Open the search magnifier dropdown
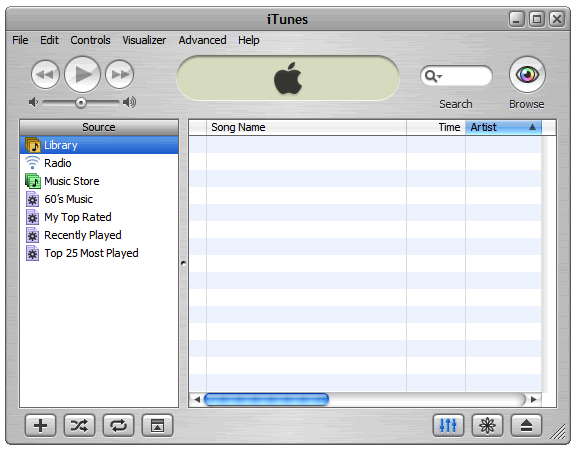 tap(433, 76)
